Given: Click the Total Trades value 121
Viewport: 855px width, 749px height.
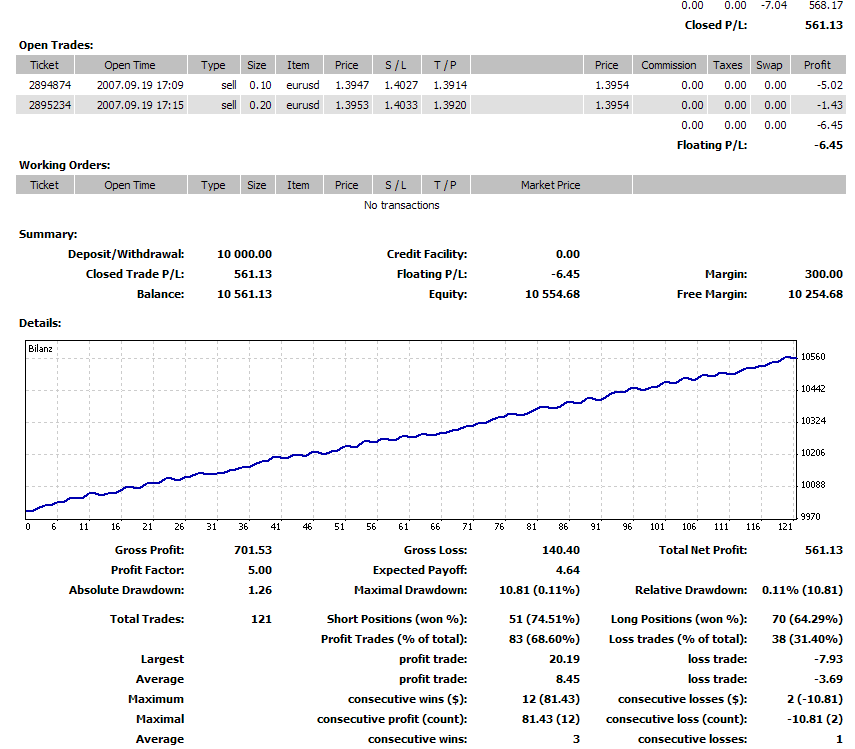Looking at the screenshot, I should [261, 619].
